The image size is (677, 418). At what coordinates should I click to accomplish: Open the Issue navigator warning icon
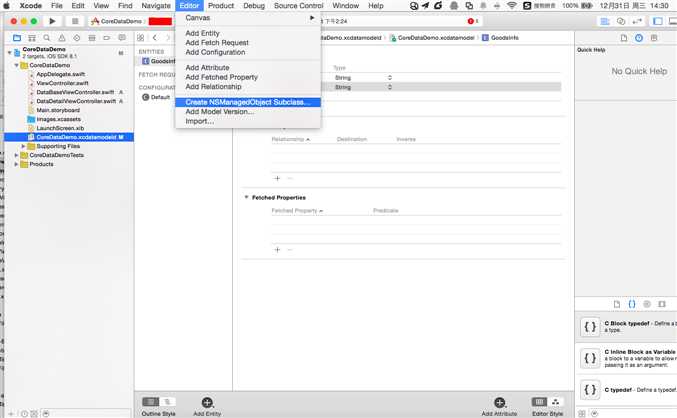62,38
